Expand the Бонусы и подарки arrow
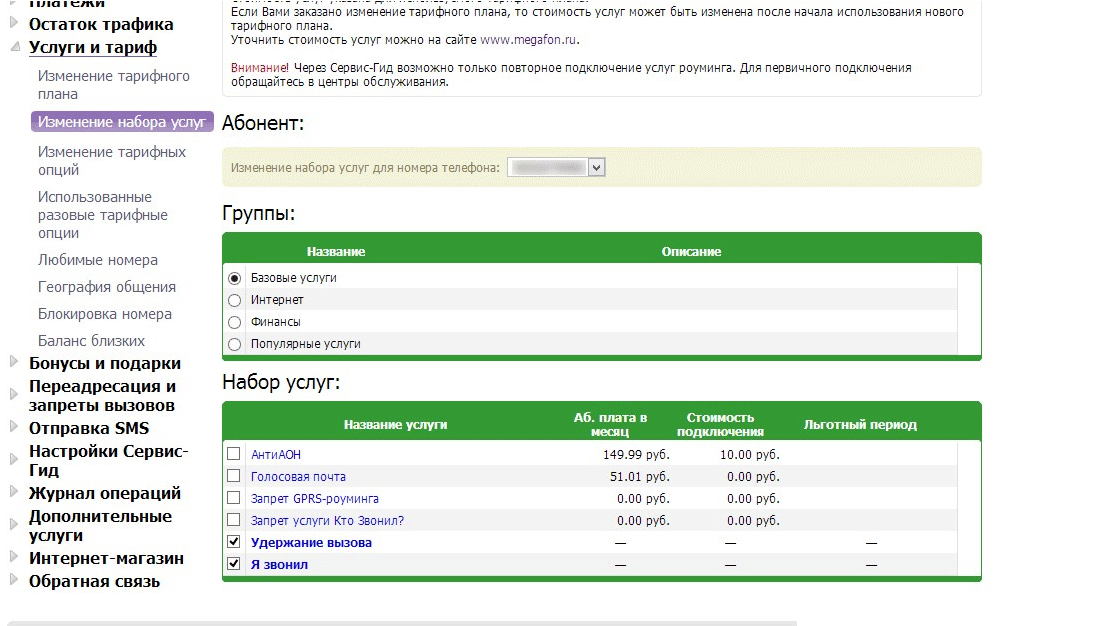The width and height of the screenshot is (1097, 626). coord(14,362)
